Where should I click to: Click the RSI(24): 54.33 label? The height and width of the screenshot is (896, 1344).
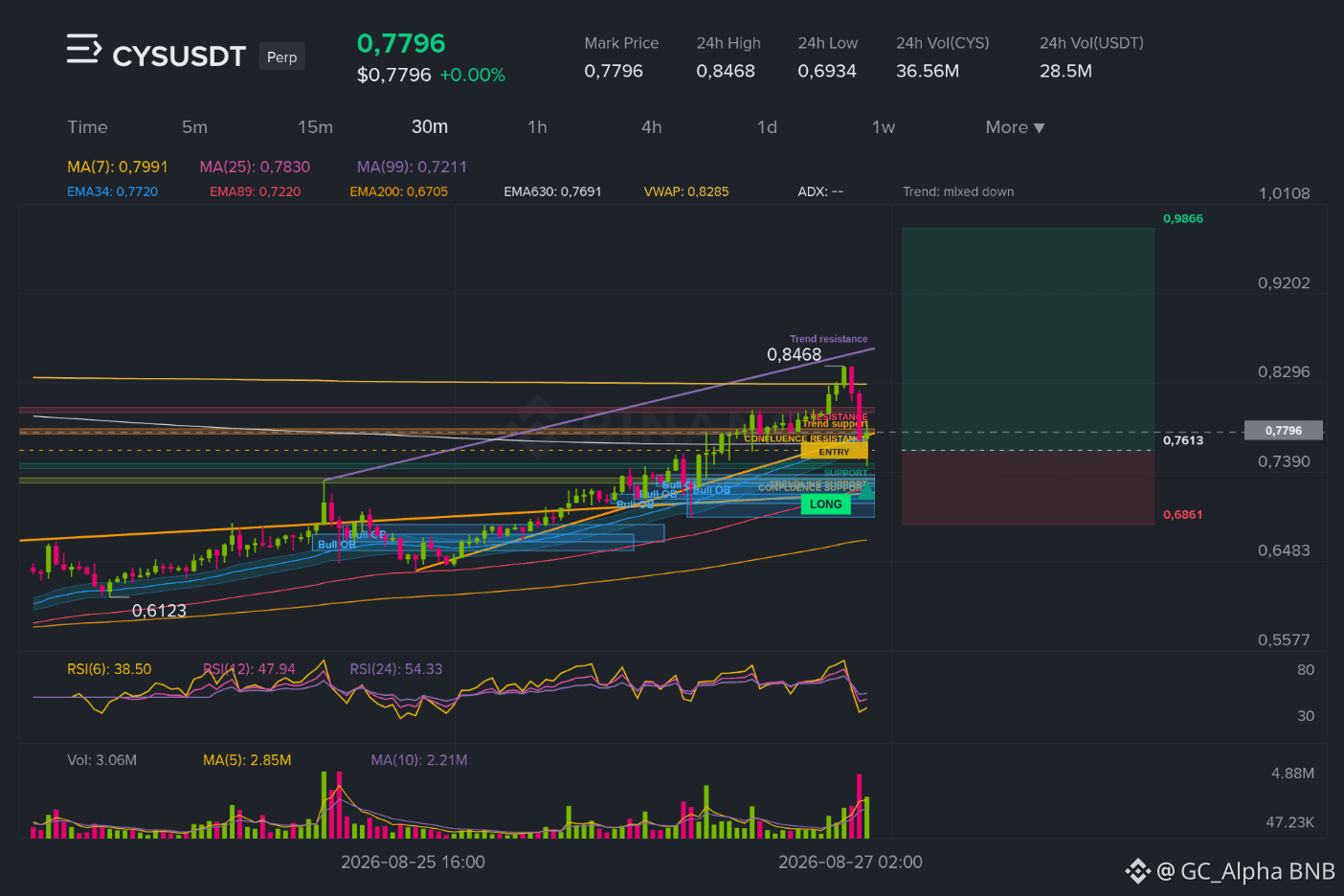[x=396, y=669]
